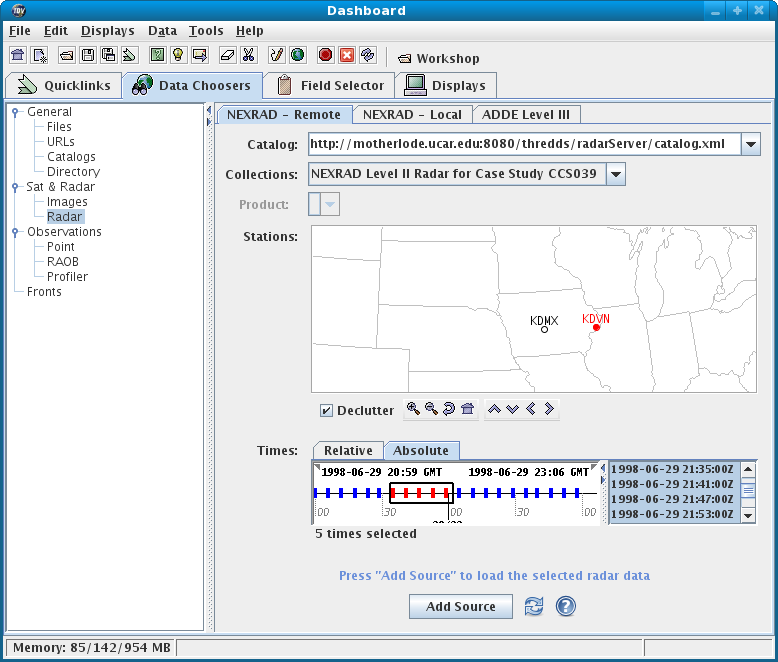
Task: Open the Catalog URL dropdown
Action: coord(751,144)
